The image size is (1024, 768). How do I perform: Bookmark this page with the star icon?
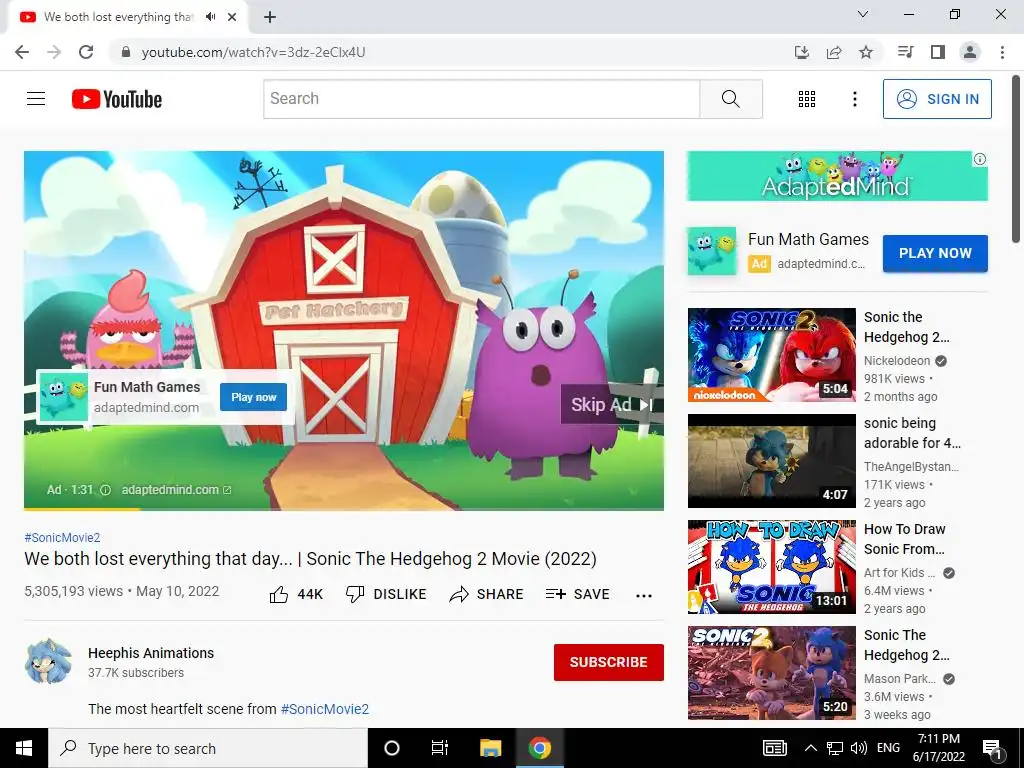[866, 52]
